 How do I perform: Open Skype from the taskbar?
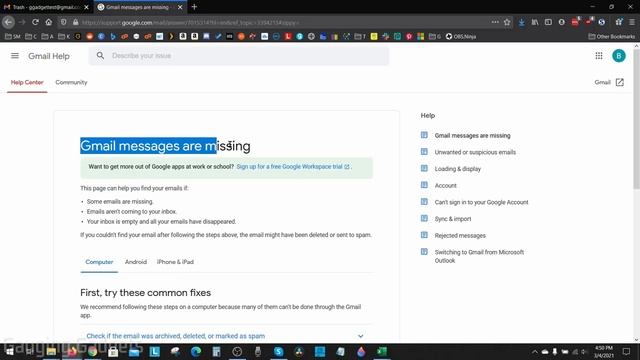(278, 351)
